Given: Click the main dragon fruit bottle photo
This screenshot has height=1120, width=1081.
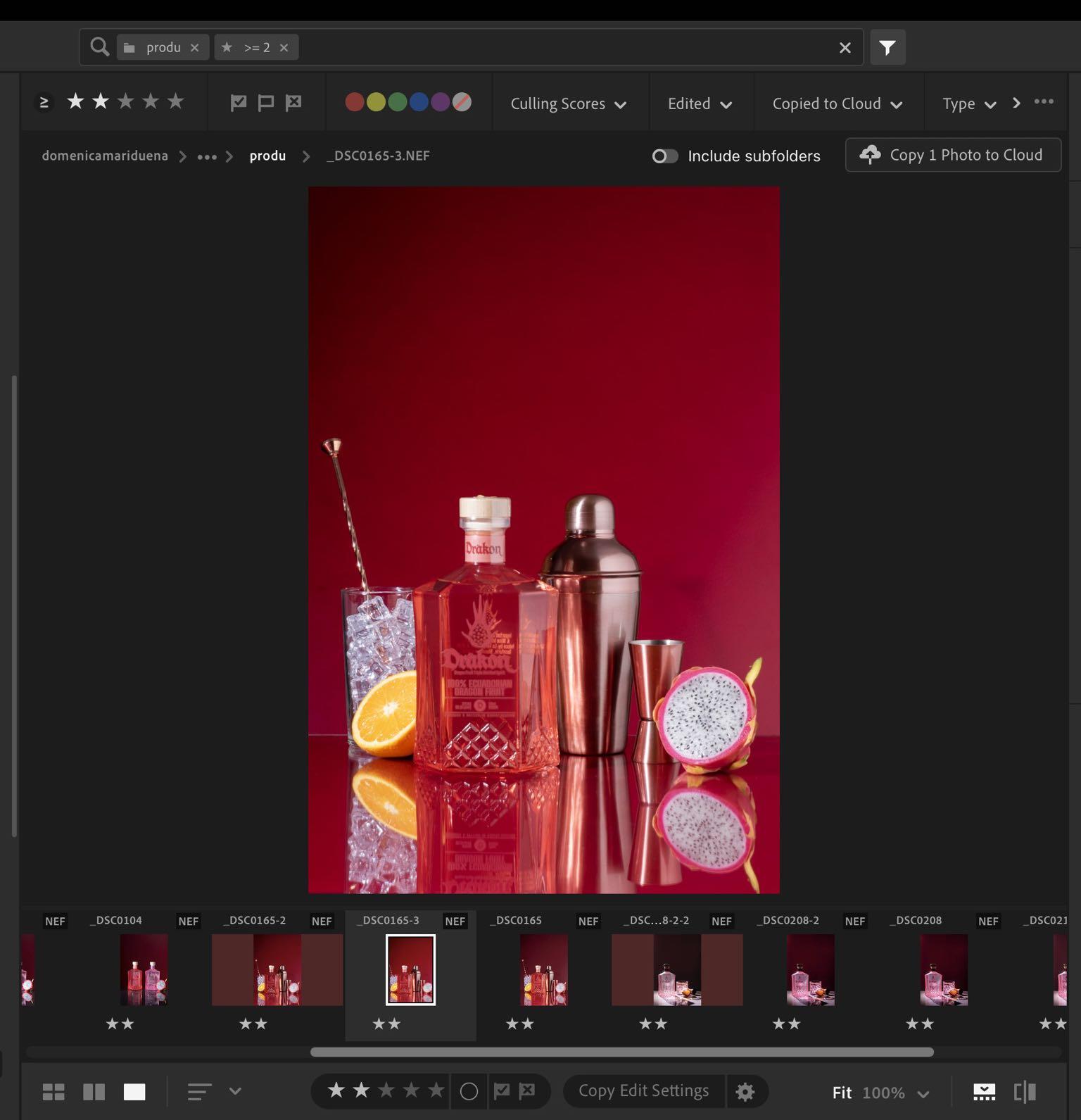Looking at the screenshot, I should point(543,540).
